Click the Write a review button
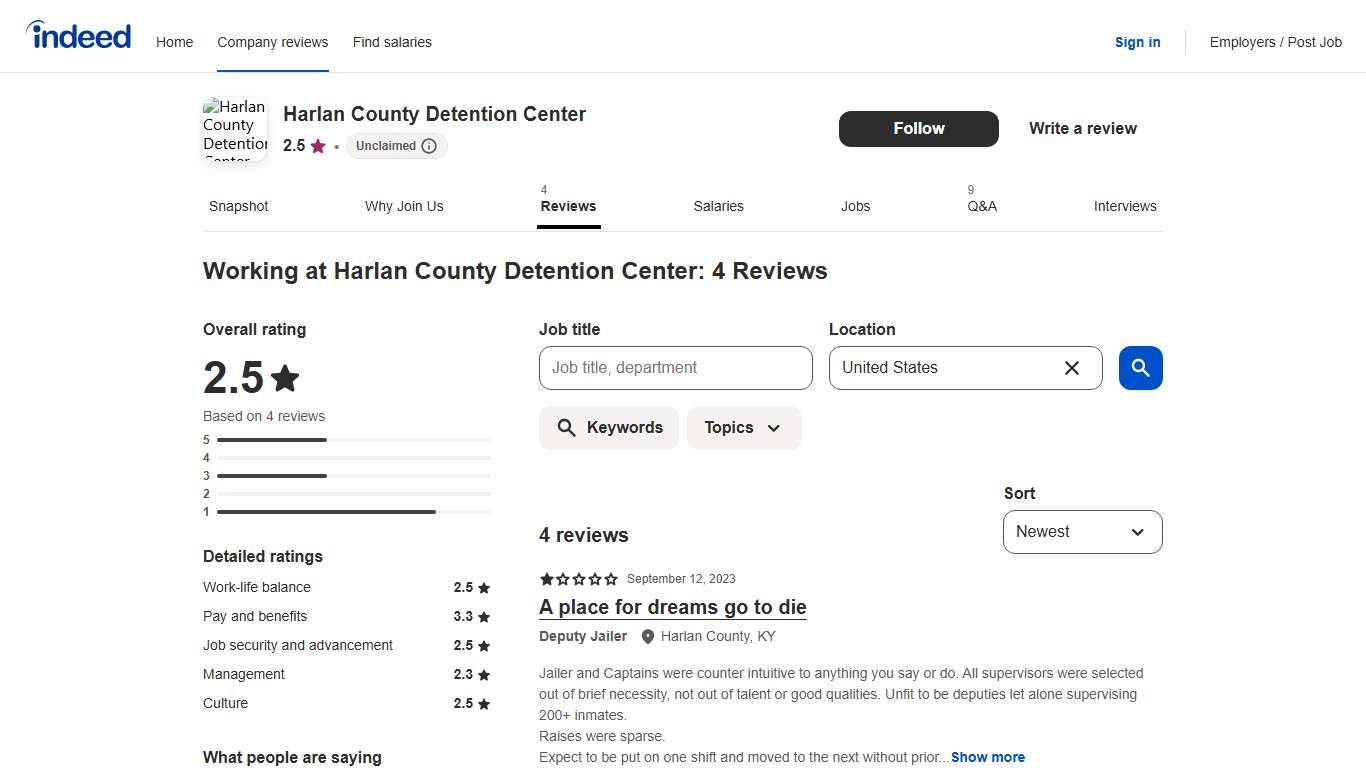Viewport: 1366px width, 768px height. (1082, 129)
